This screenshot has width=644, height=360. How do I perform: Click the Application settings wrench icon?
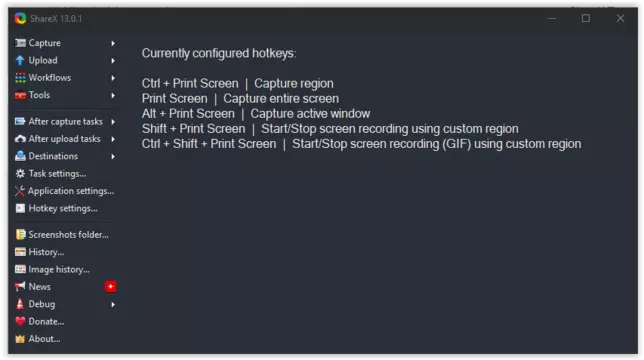[20, 191]
